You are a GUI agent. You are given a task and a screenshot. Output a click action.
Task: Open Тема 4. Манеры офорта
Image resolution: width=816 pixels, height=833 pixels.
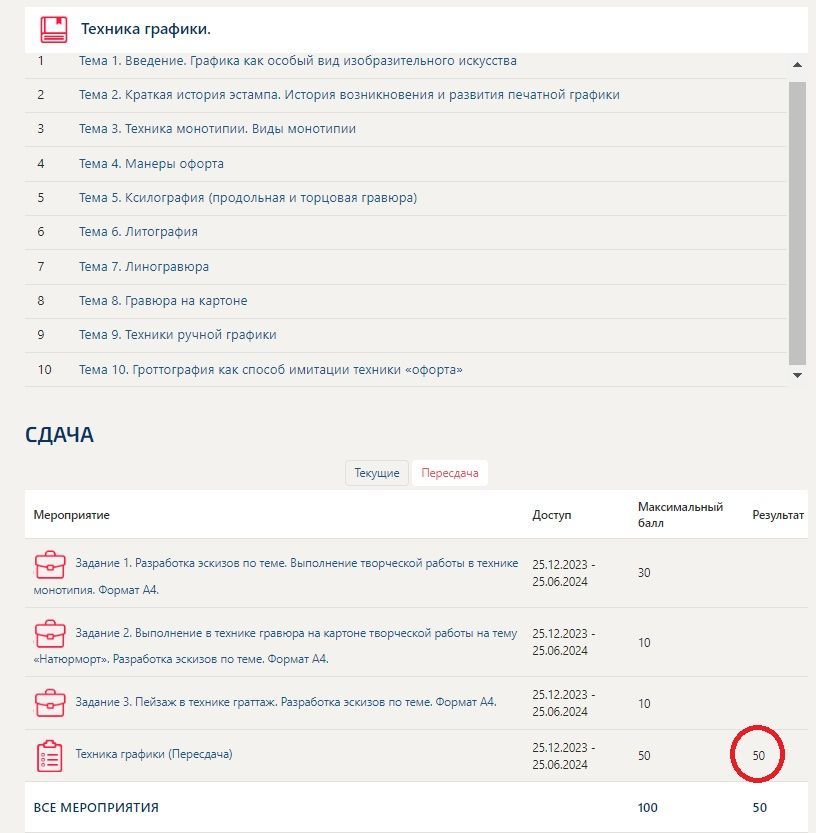(x=151, y=164)
